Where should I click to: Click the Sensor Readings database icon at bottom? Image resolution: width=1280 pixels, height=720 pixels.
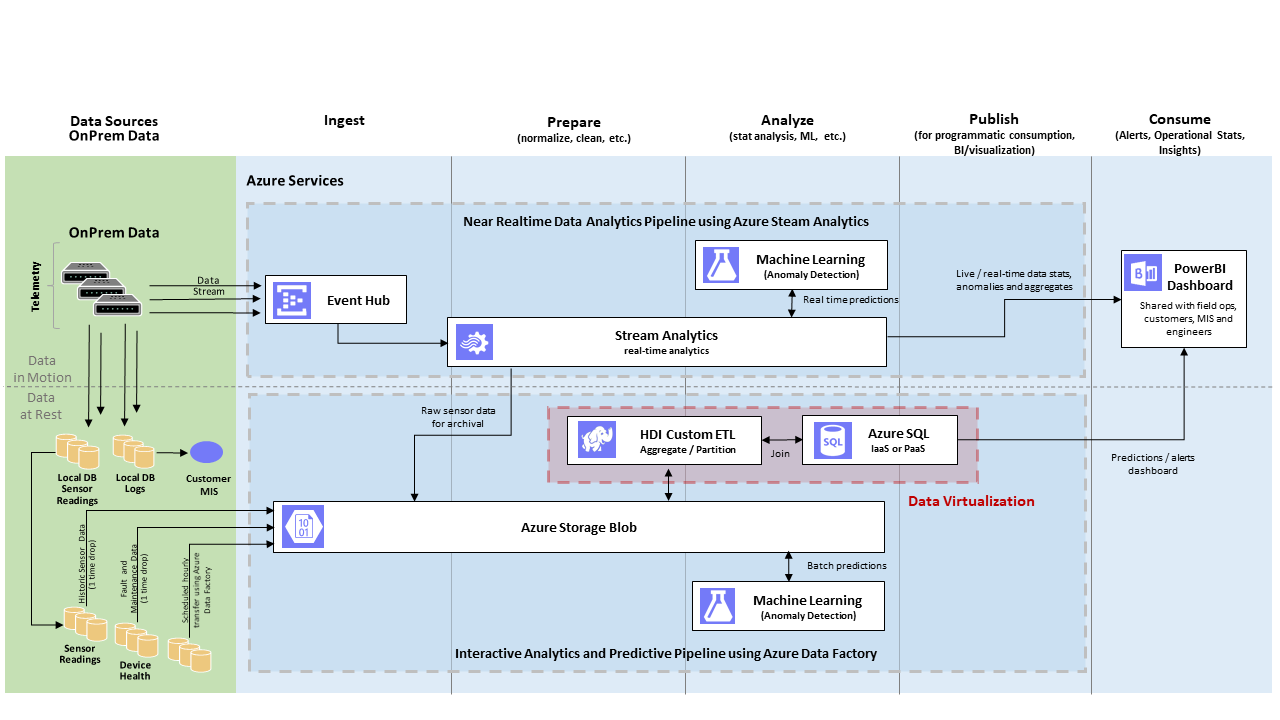click(85, 623)
